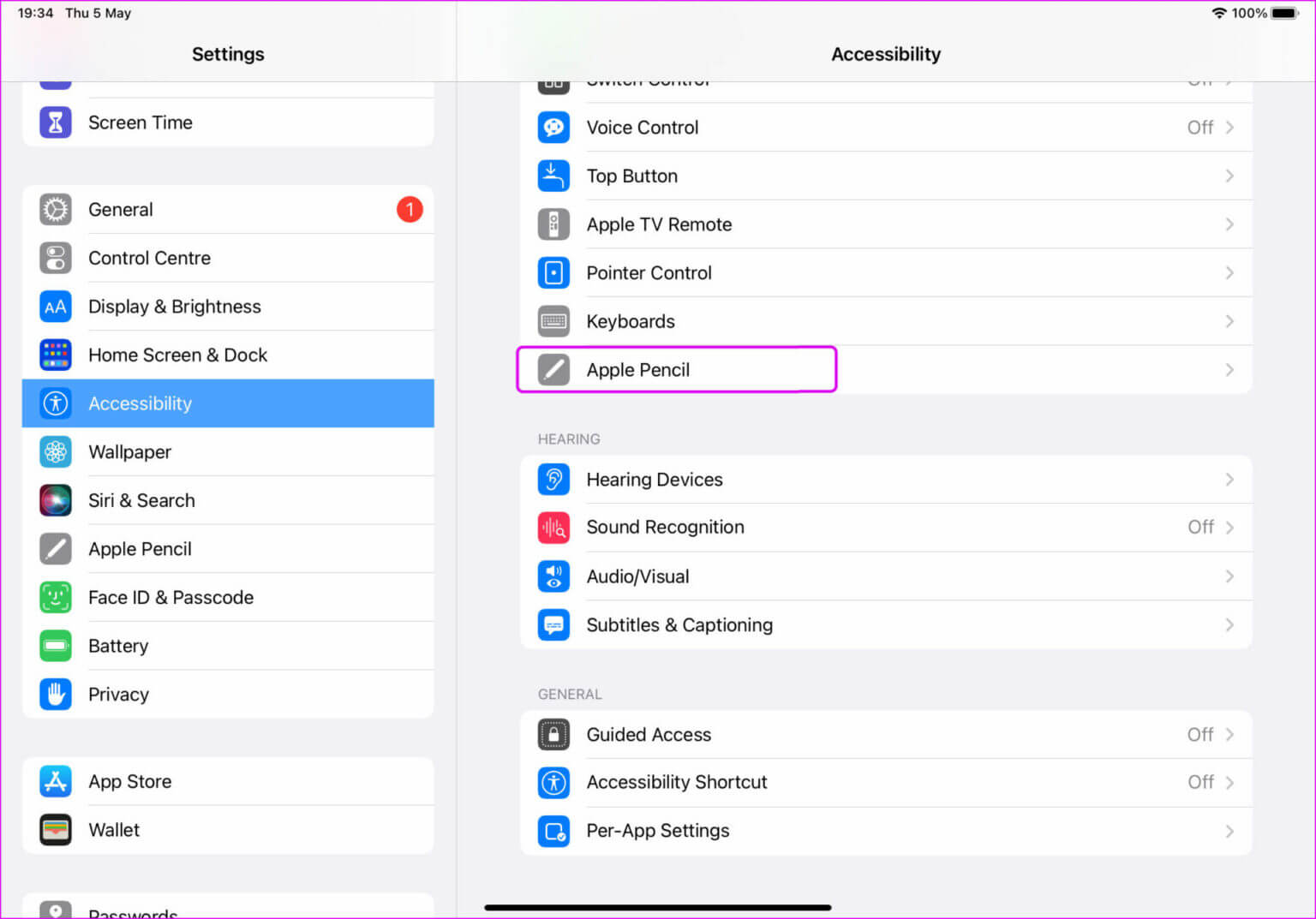This screenshot has width=1316, height=919.
Task: Tap the Control Centre switches icon
Action: (x=56, y=258)
